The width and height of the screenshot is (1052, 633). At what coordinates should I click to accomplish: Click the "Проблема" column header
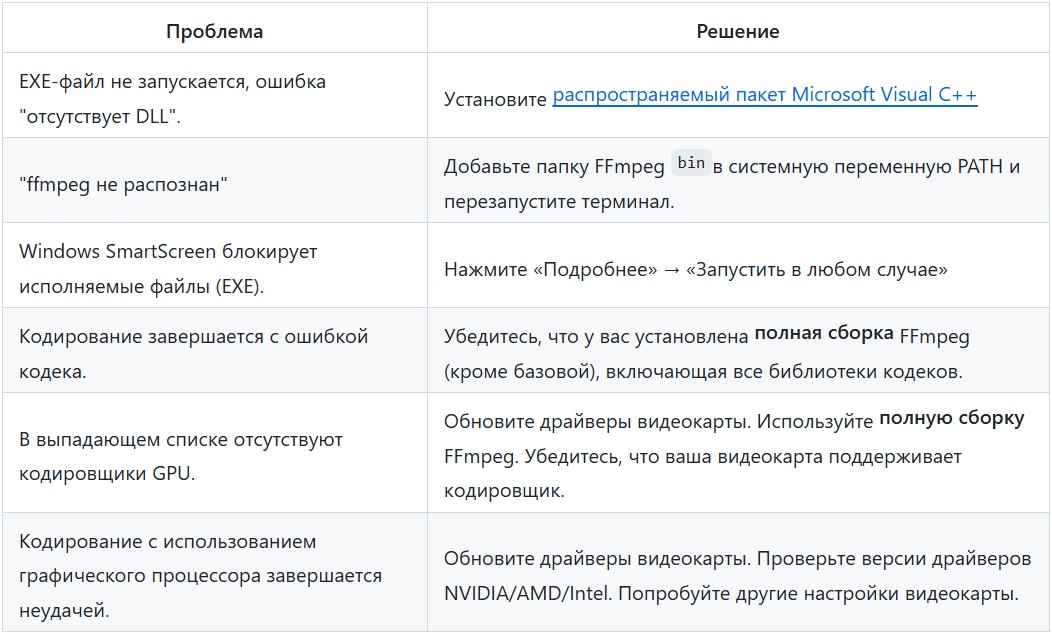pyautogui.click(x=214, y=31)
